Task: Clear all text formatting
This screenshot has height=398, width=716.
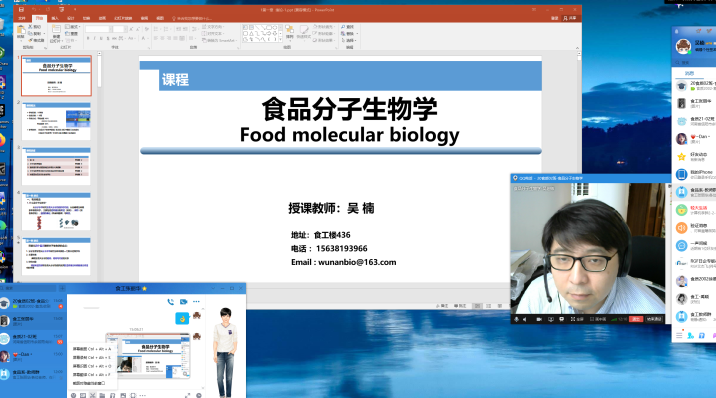Action: click(x=146, y=29)
